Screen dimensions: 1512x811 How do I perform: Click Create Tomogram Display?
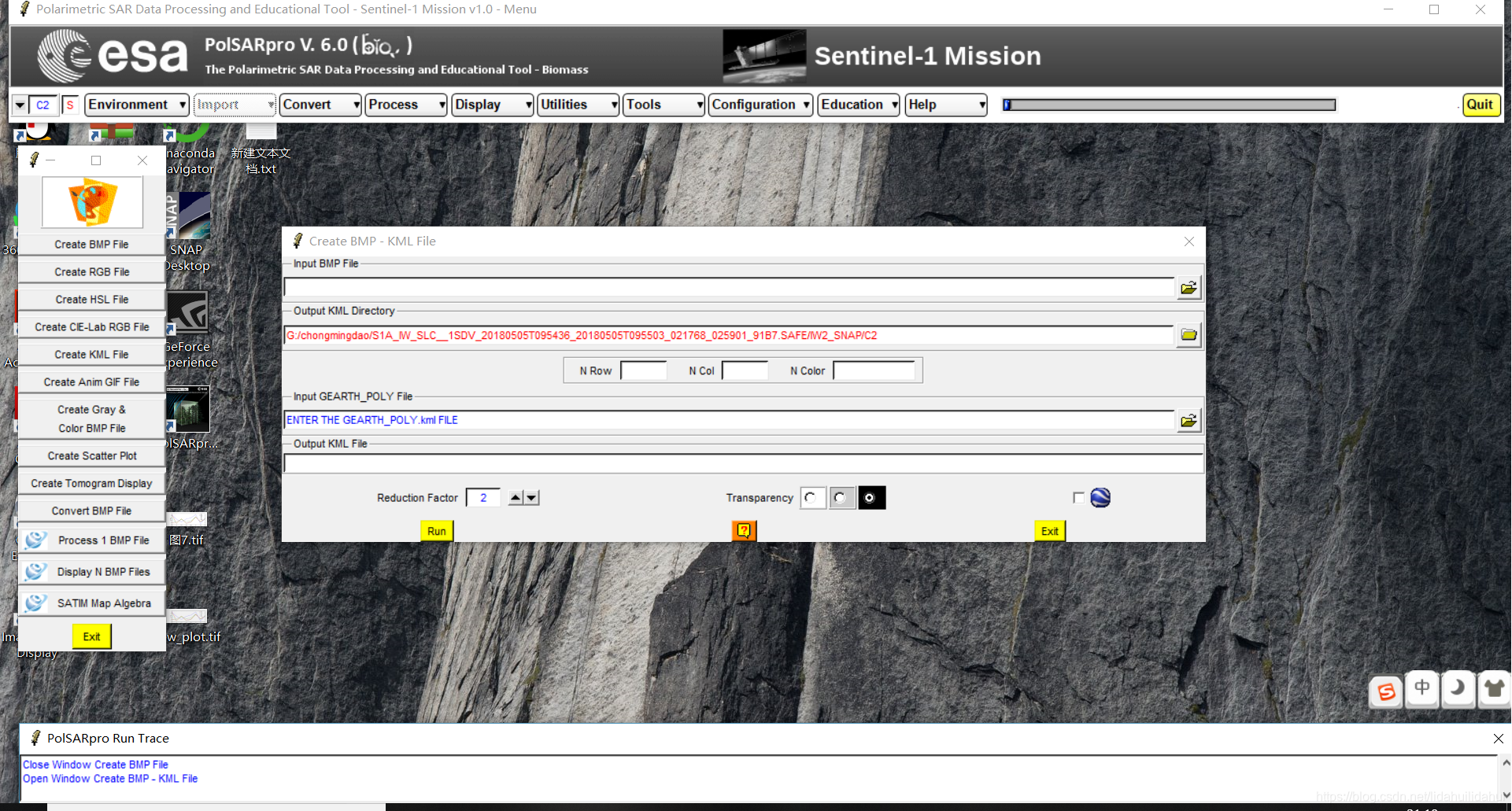[x=91, y=484]
